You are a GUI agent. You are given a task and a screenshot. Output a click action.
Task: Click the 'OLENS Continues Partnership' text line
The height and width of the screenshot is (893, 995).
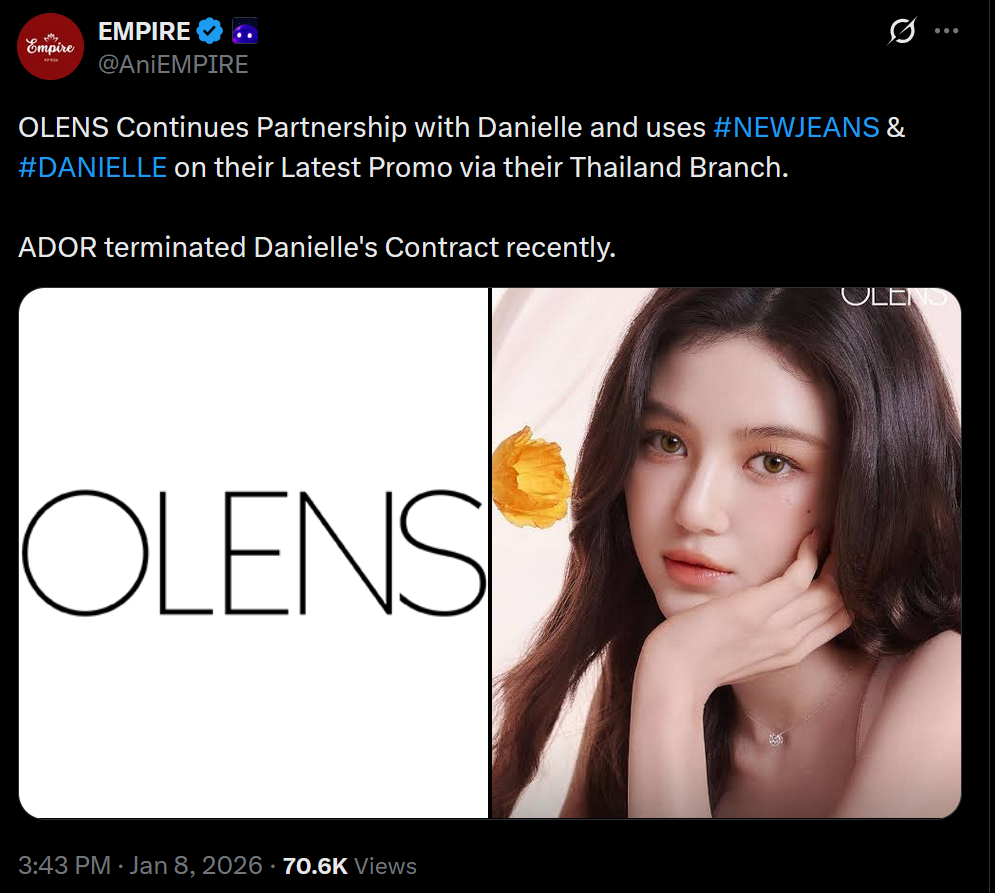point(461,128)
